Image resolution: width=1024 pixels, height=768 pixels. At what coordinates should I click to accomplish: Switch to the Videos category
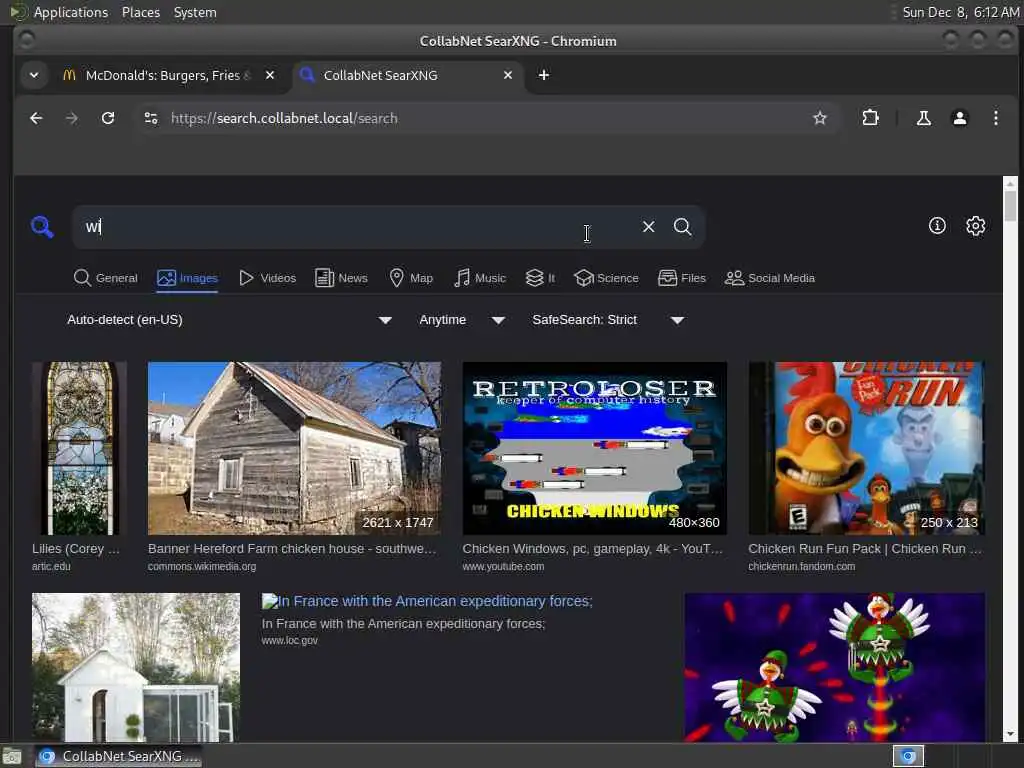[267, 278]
